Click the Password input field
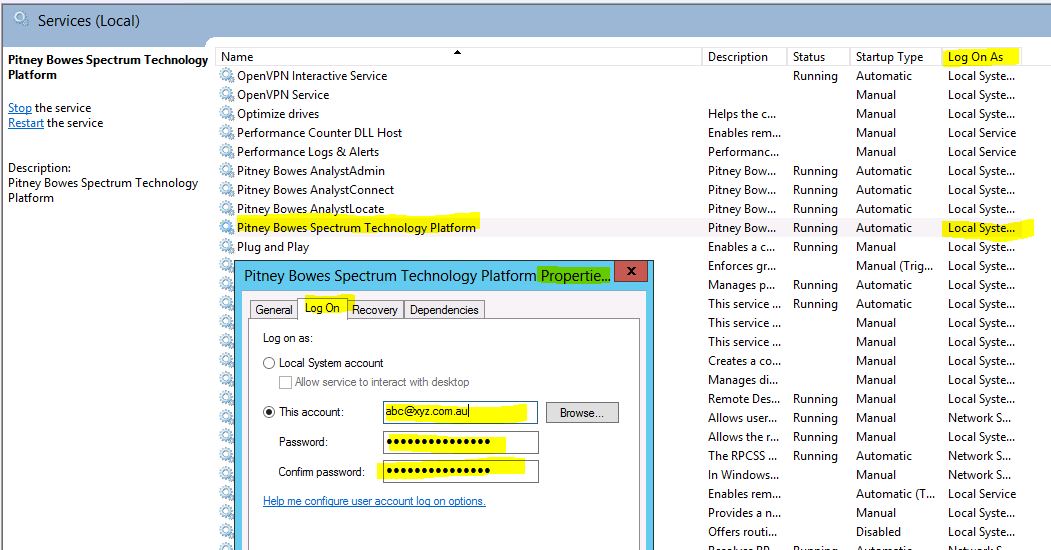This screenshot has width=1051, height=550. pos(460,442)
